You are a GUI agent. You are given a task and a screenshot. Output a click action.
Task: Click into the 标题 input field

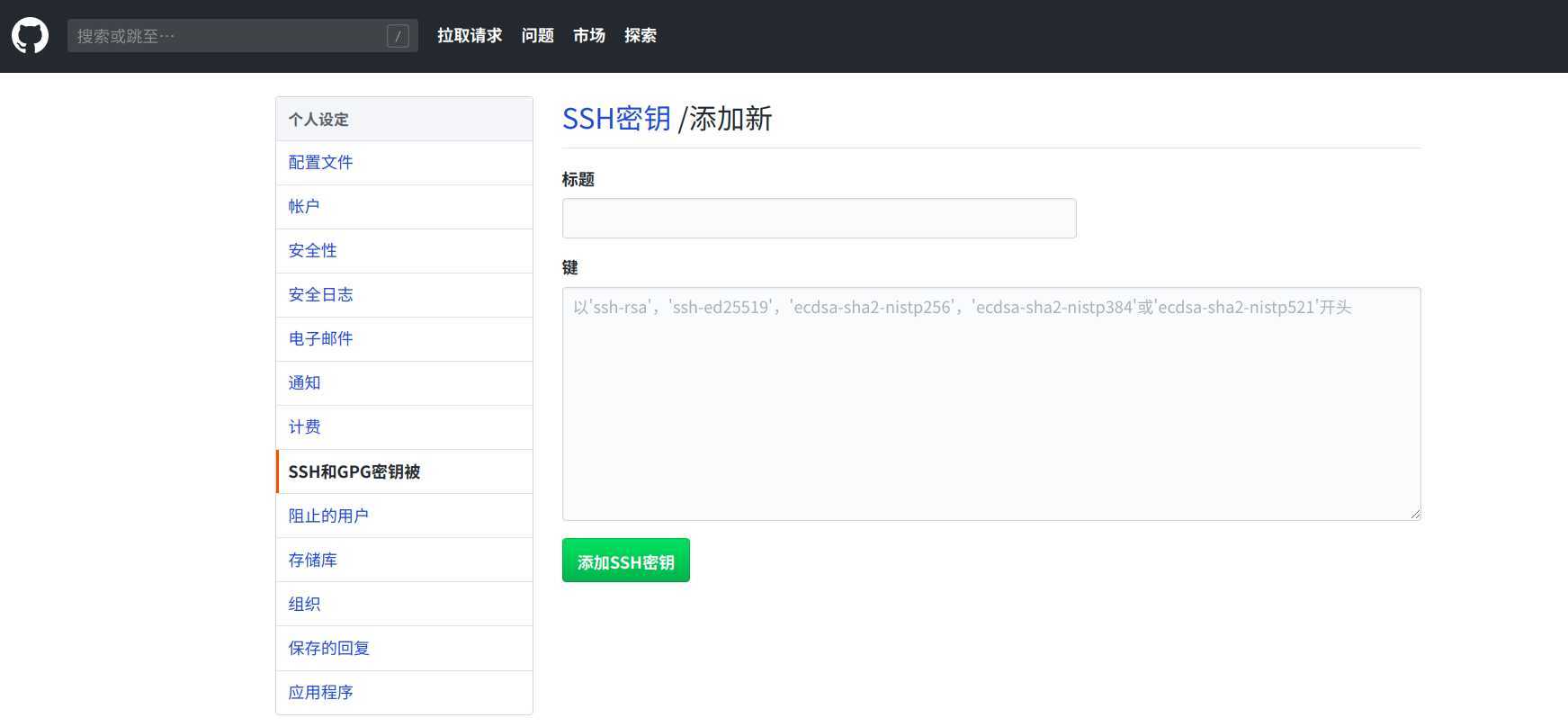click(x=819, y=219)
